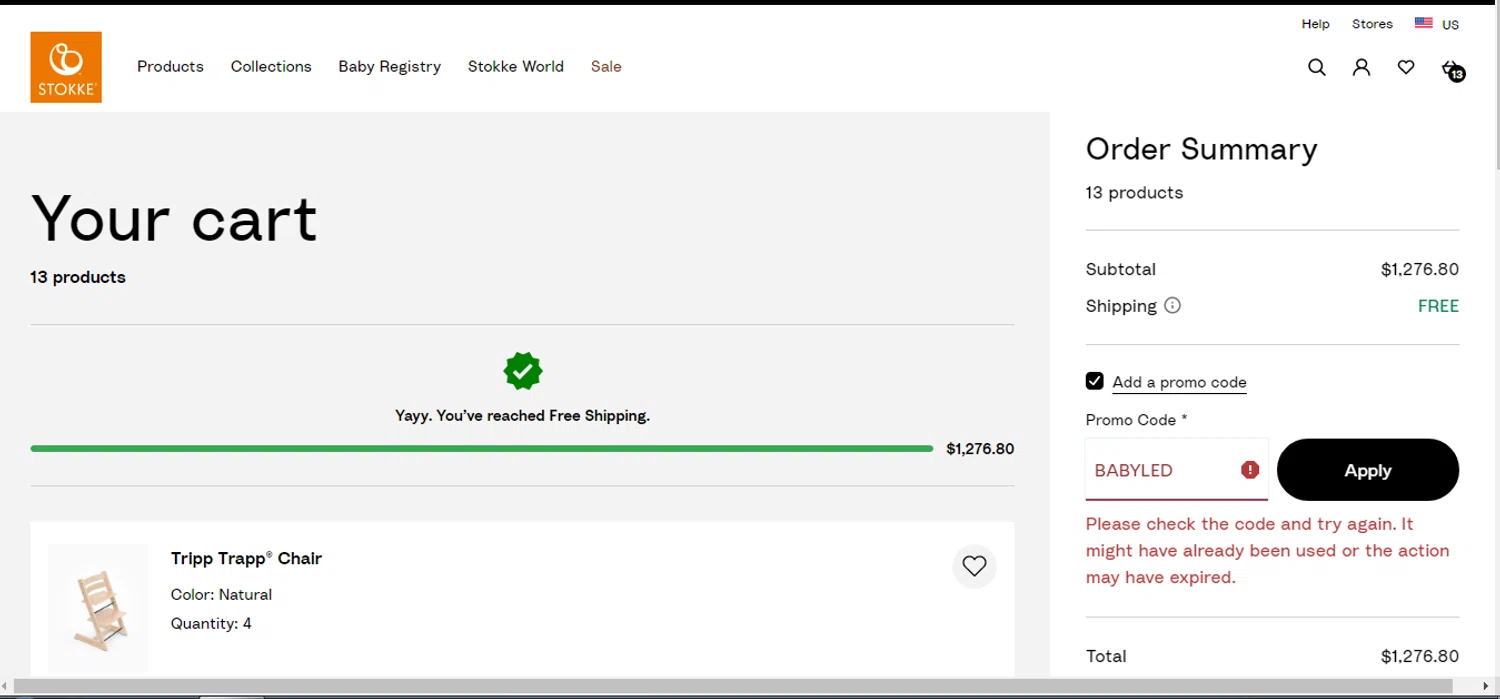Click the green free shipping badge
This screenshot has height=699, width=1500.
tap(523, 371)
